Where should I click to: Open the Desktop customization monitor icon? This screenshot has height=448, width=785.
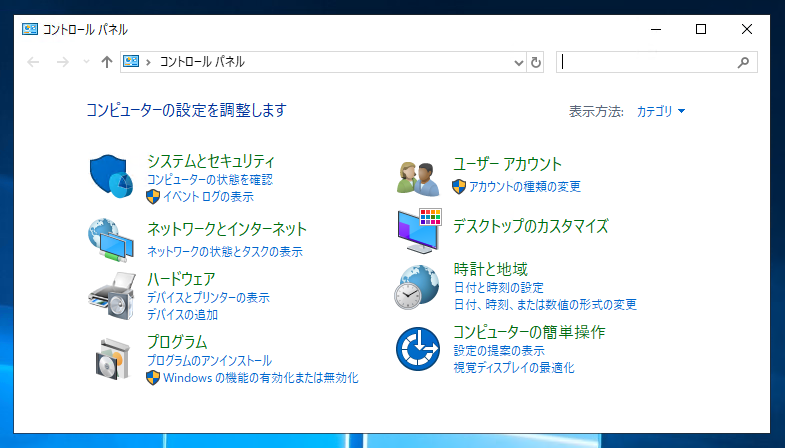click(420, 231)
